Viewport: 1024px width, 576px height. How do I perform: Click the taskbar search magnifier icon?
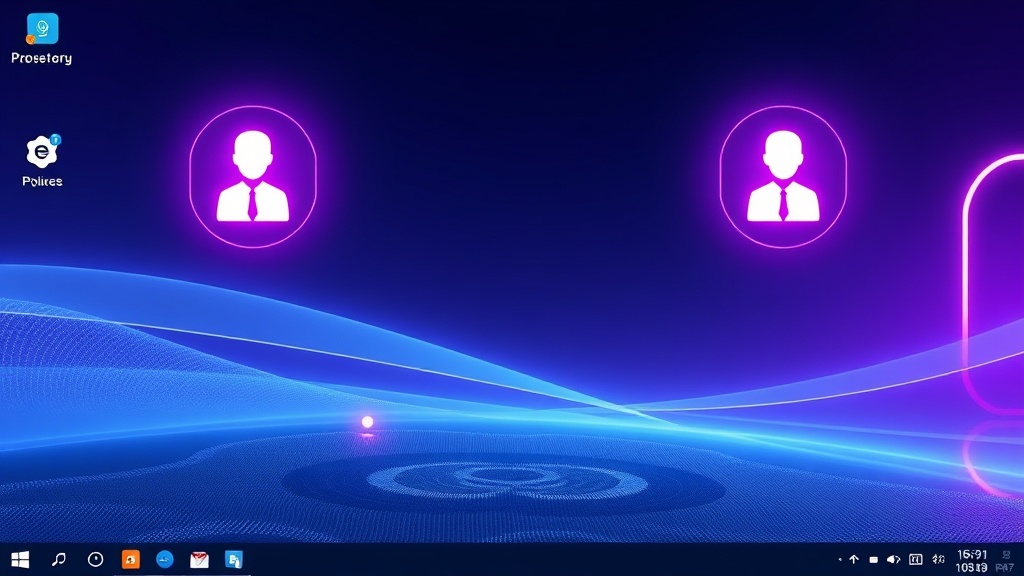point(59,560)
